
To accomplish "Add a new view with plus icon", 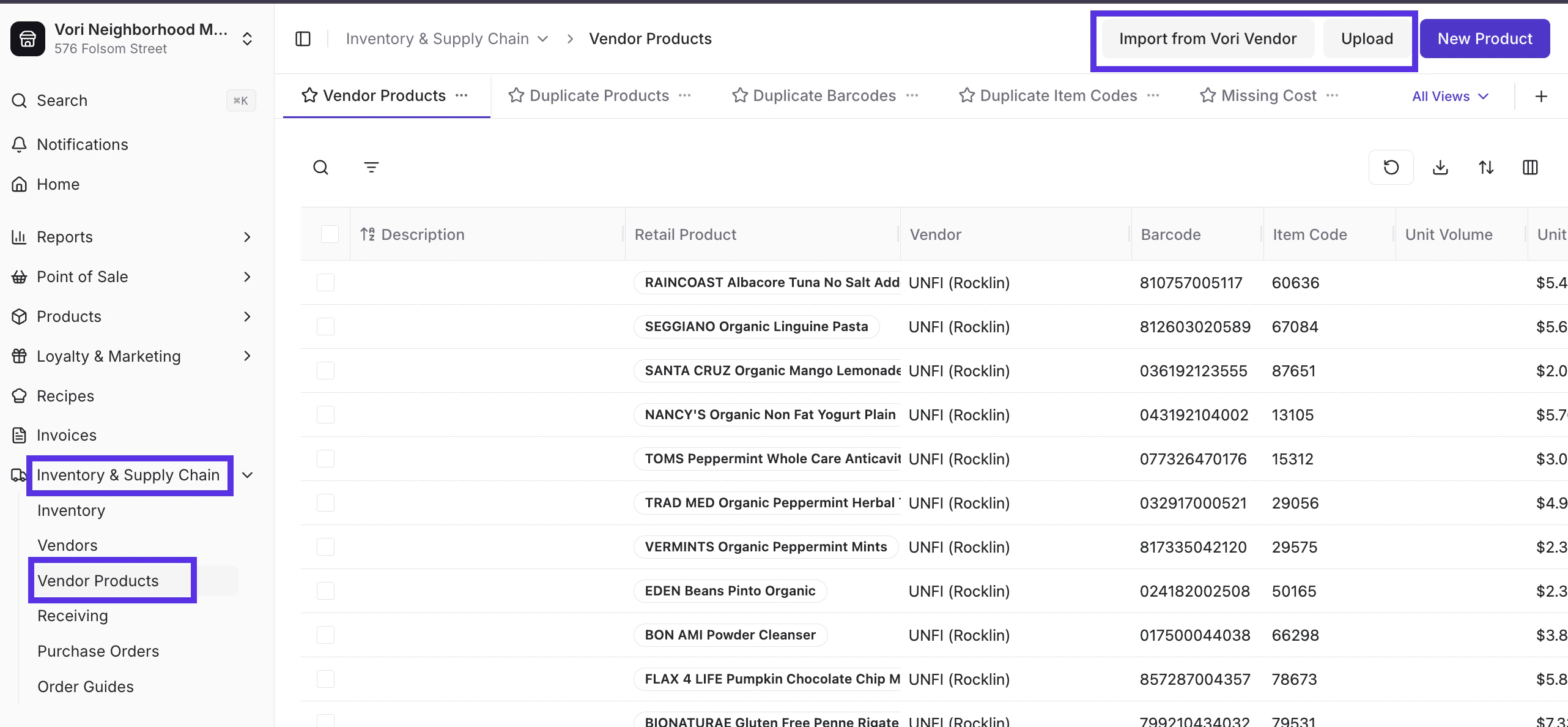I will (1541, 96).
